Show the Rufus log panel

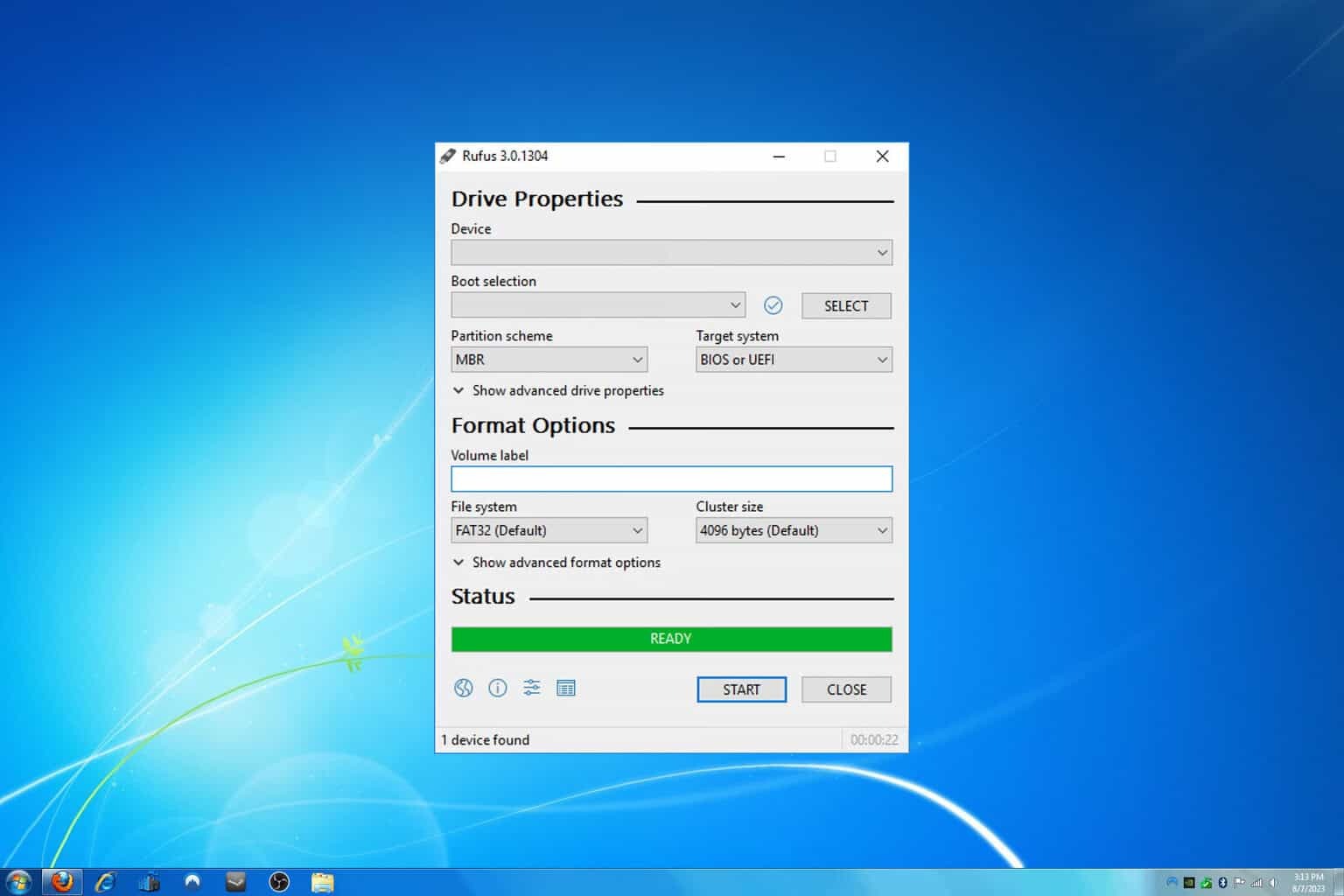pyautogui.click(x=566, y=689)
